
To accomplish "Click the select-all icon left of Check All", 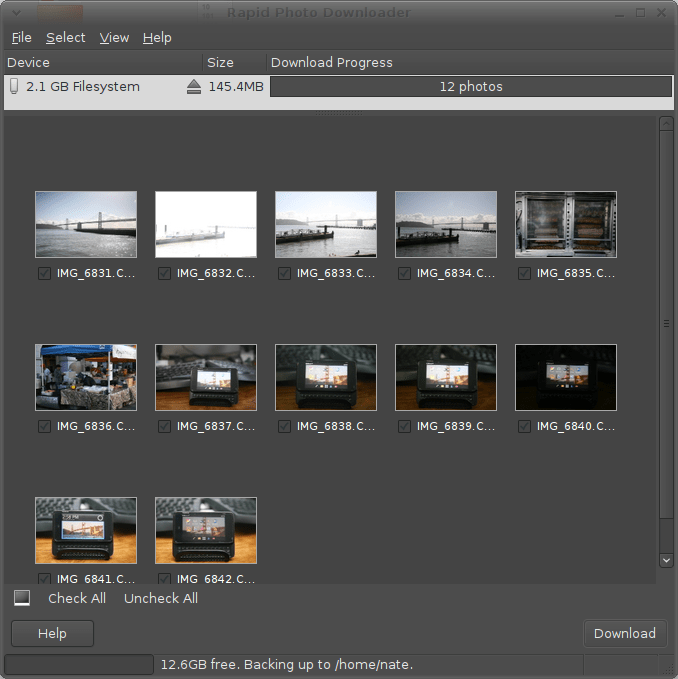I will 22,598.
